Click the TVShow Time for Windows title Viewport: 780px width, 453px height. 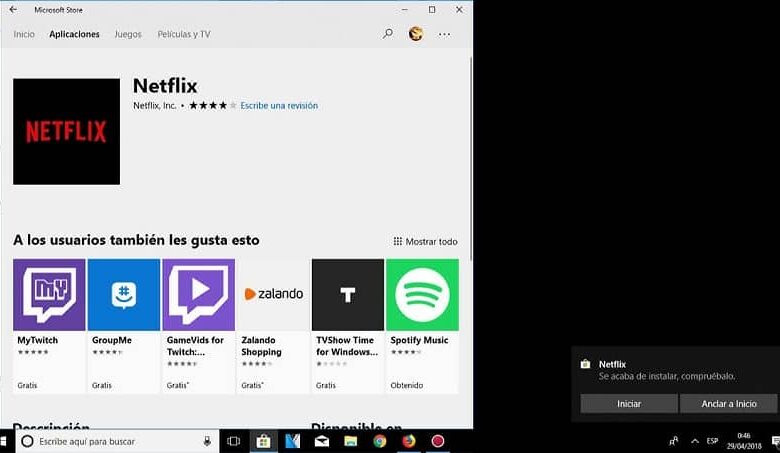[347, 346]
